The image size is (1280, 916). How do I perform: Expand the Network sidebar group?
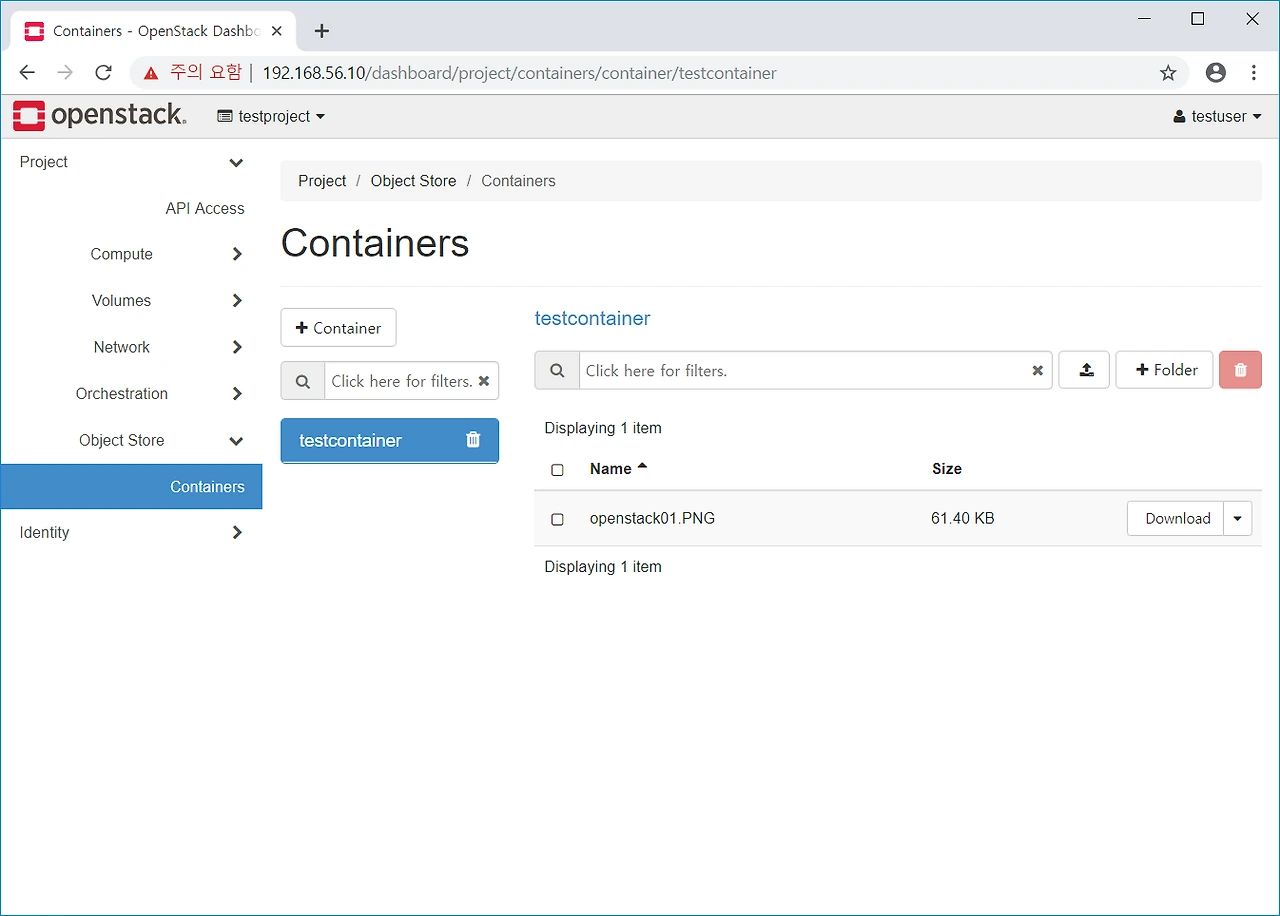(x=237, y=347)
